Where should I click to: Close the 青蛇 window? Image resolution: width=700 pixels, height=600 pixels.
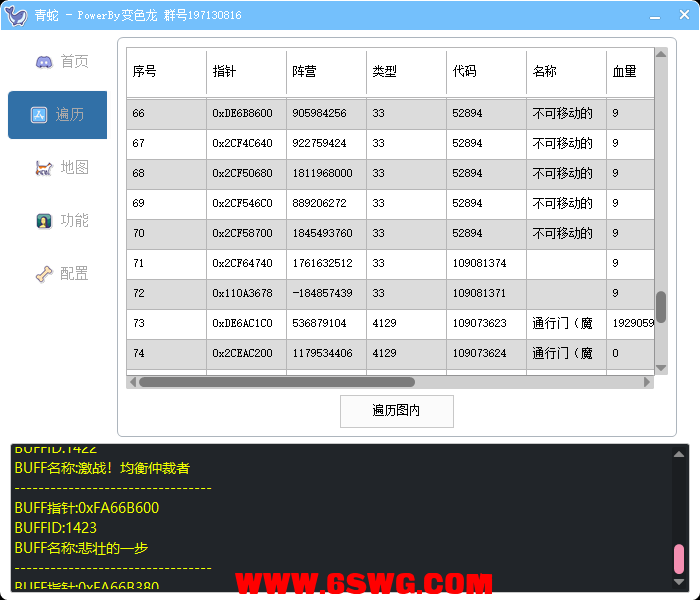pos(684,15)
